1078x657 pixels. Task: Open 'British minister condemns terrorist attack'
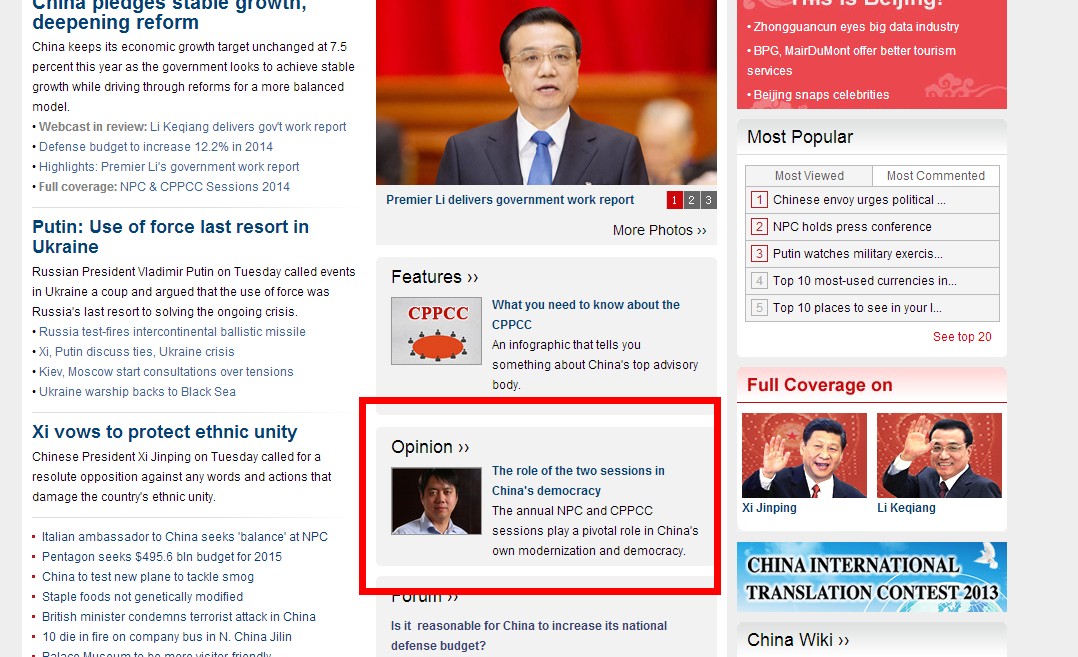(x=179, y=616)
